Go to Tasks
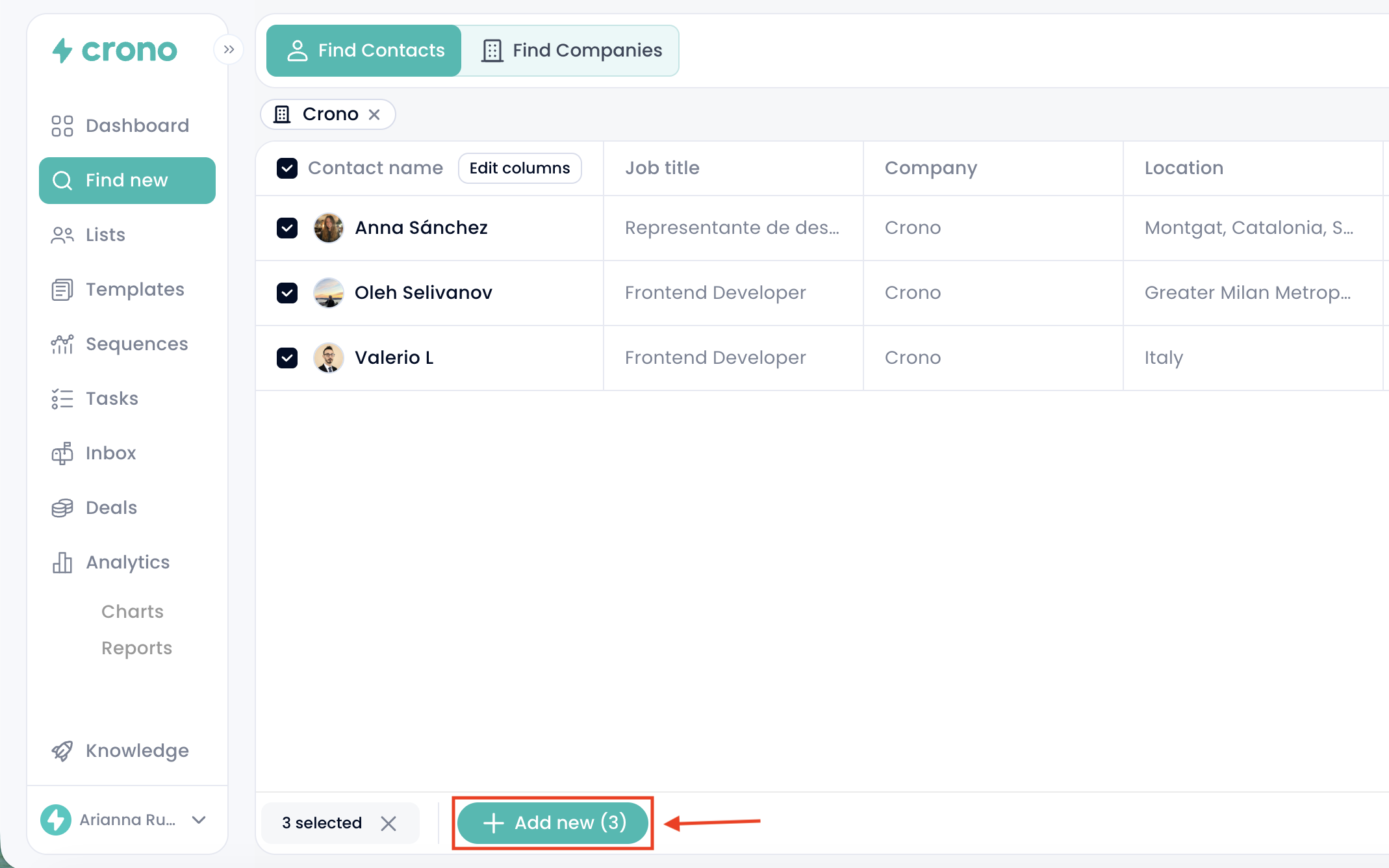 127,399
